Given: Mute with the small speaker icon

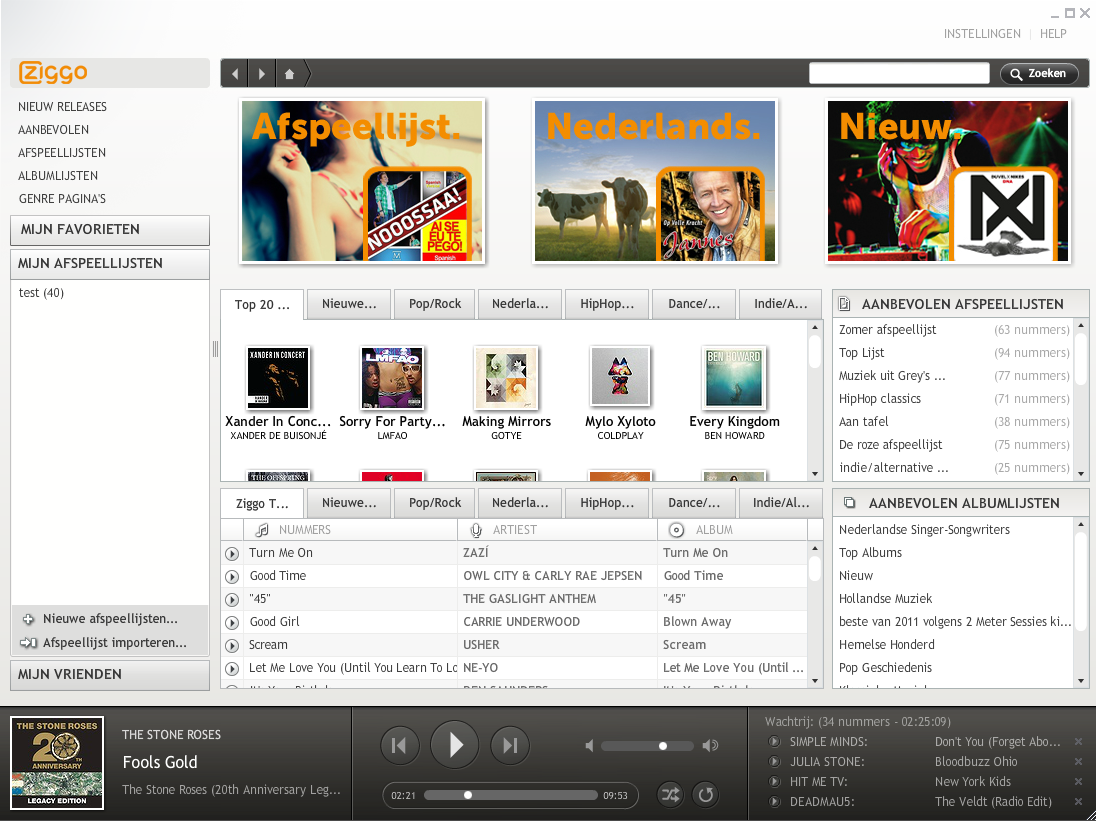Looking at the screenshot, I should pos(589,746).
